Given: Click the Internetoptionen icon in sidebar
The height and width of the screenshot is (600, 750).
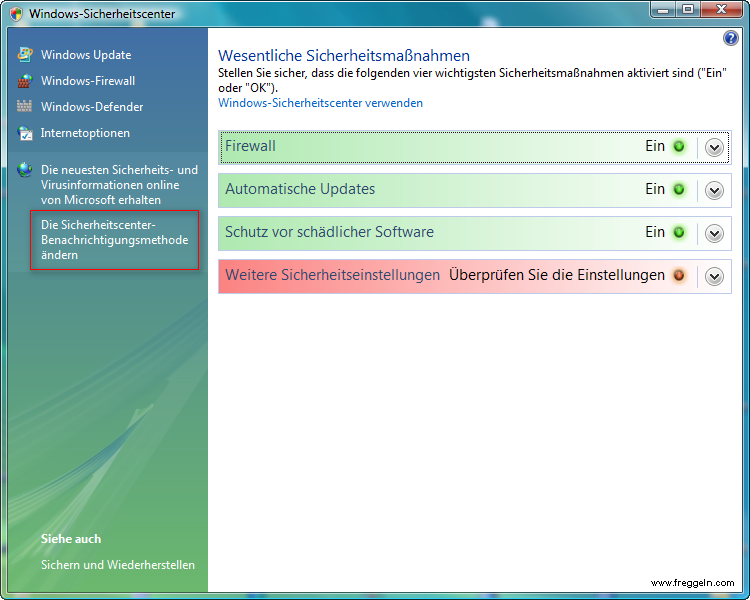Looking at the screenshot, I should pyautogui.click(x=25, y=133).
